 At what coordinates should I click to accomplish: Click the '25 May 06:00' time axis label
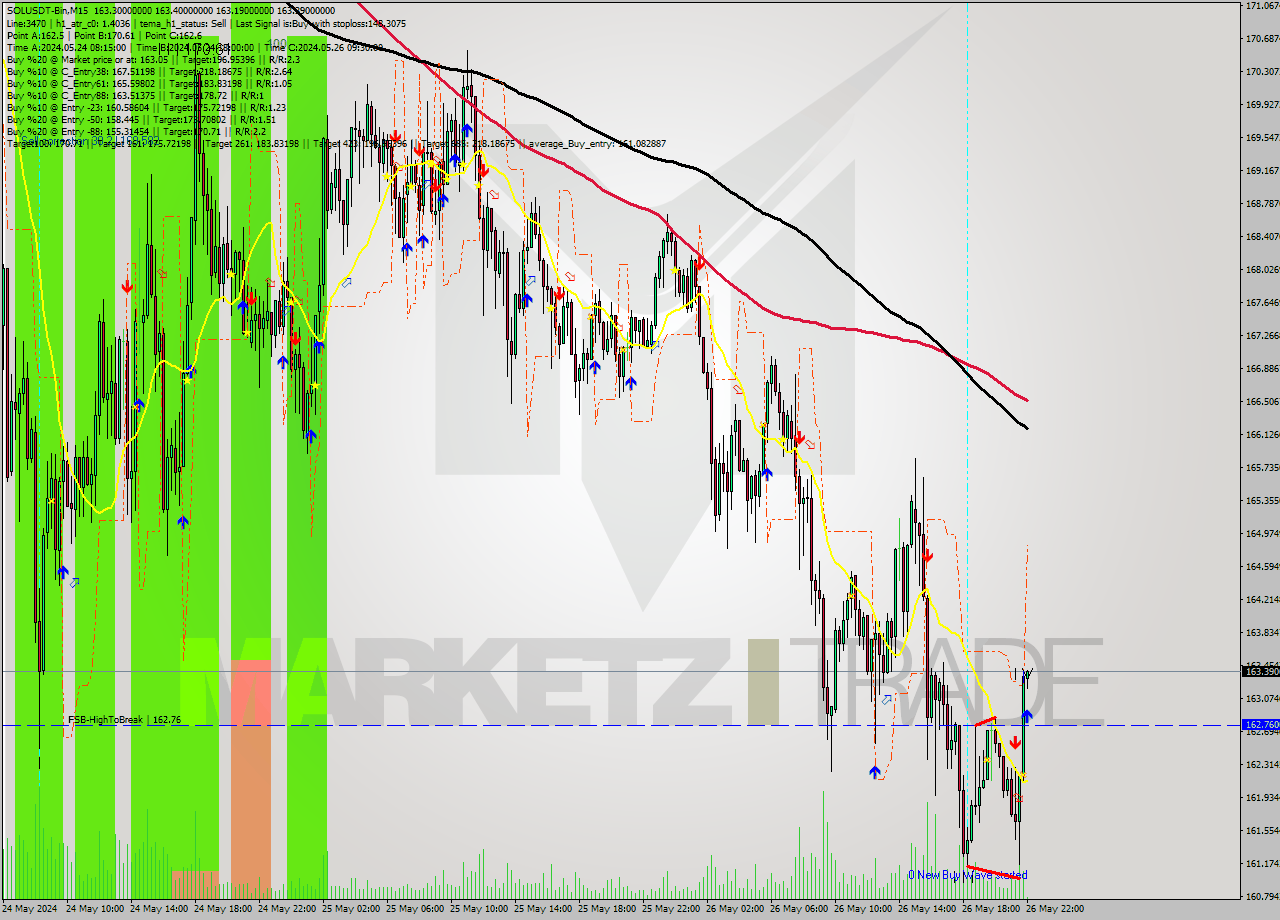pos(417,910)
